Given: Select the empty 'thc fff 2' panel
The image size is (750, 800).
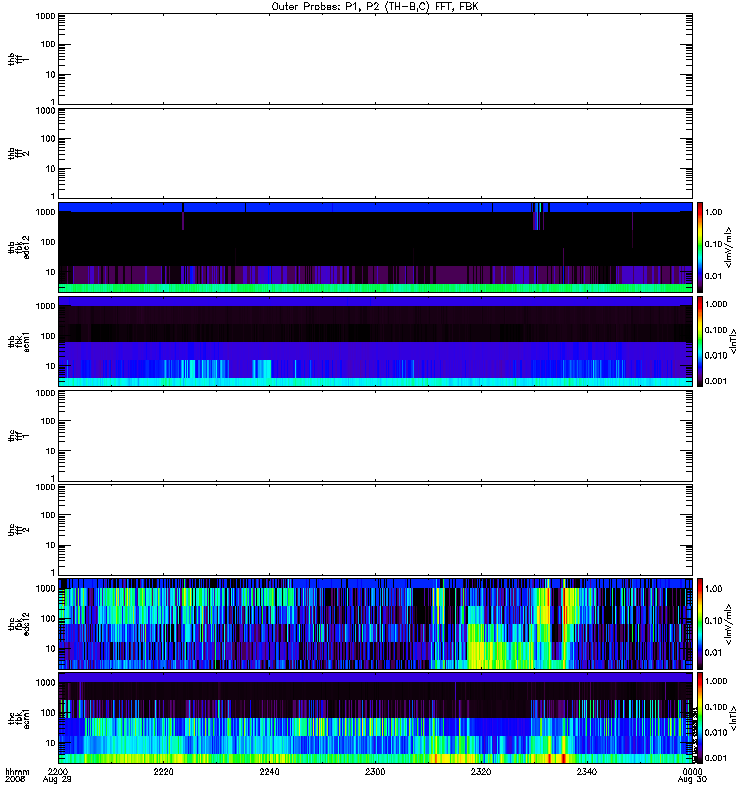Looking at the screenshot, I should pos(375,530).
